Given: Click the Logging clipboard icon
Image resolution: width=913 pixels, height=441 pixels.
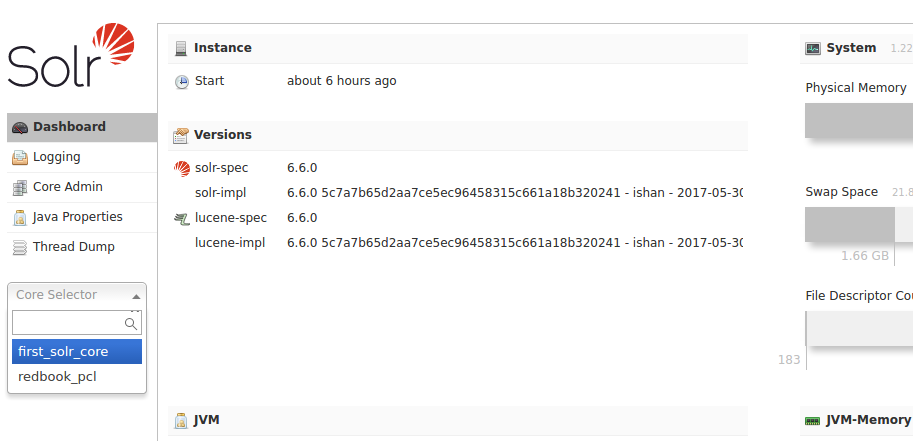Looking at the screenshot, I should coord(20,157).
